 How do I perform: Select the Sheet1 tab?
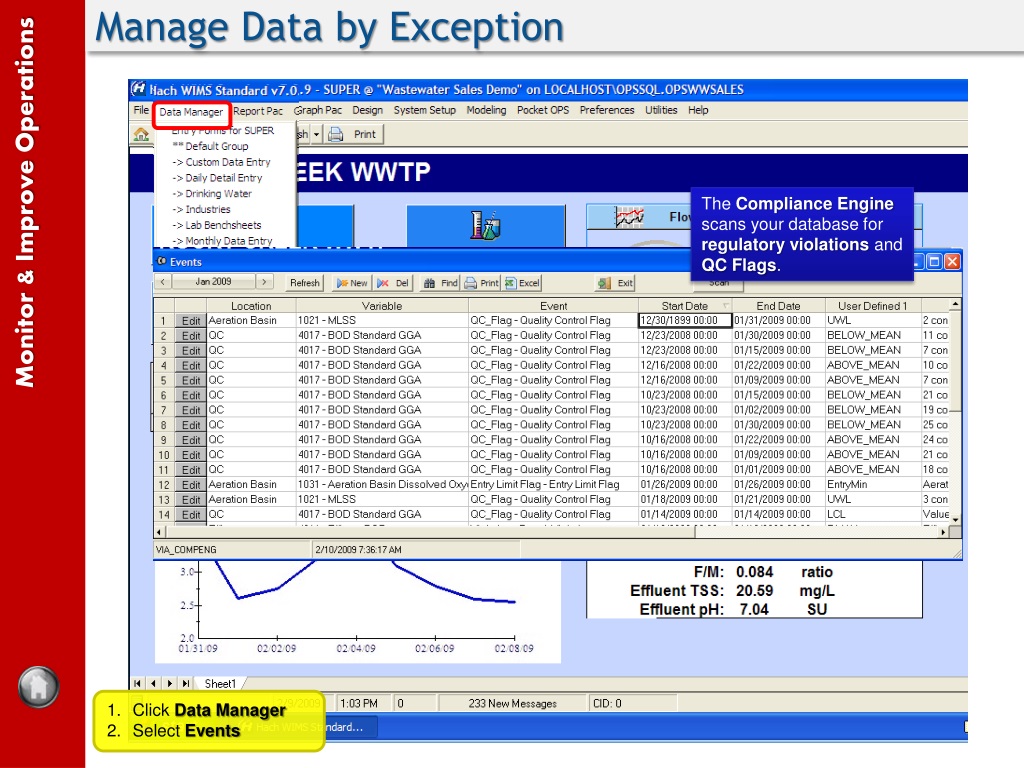220,684
